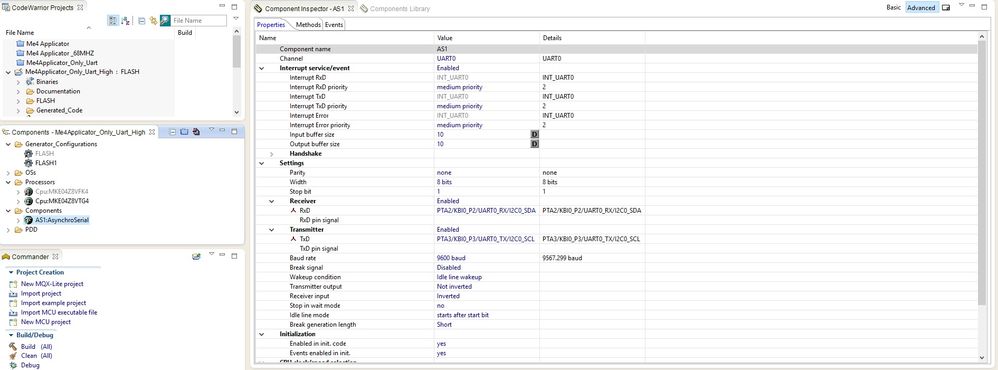Select the Properties tab
This screenshot has width=998, height=370.
271,25
